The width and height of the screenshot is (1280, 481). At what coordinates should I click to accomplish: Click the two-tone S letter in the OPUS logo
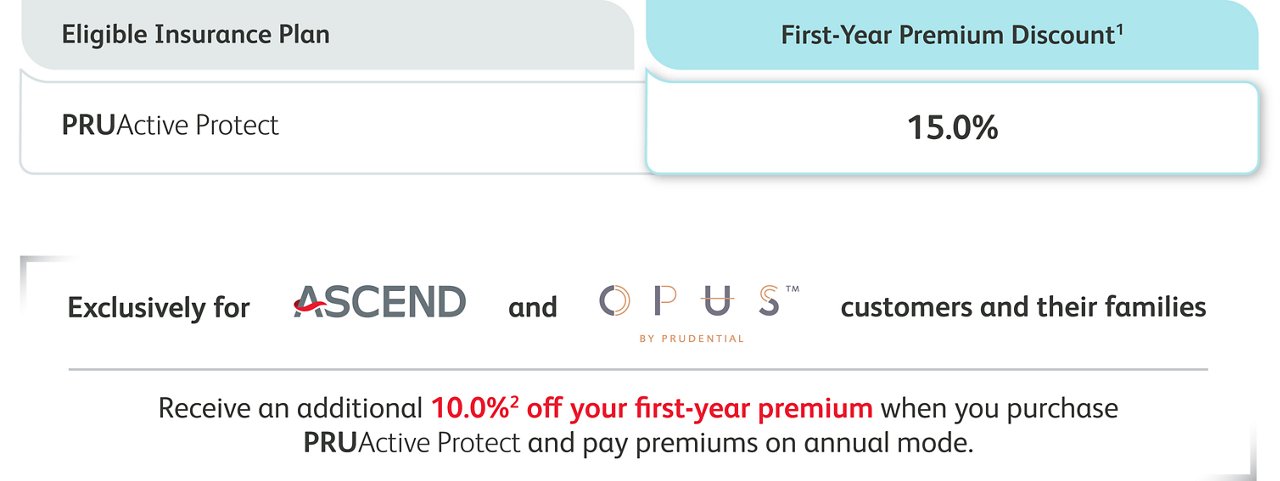coord(768,301)
